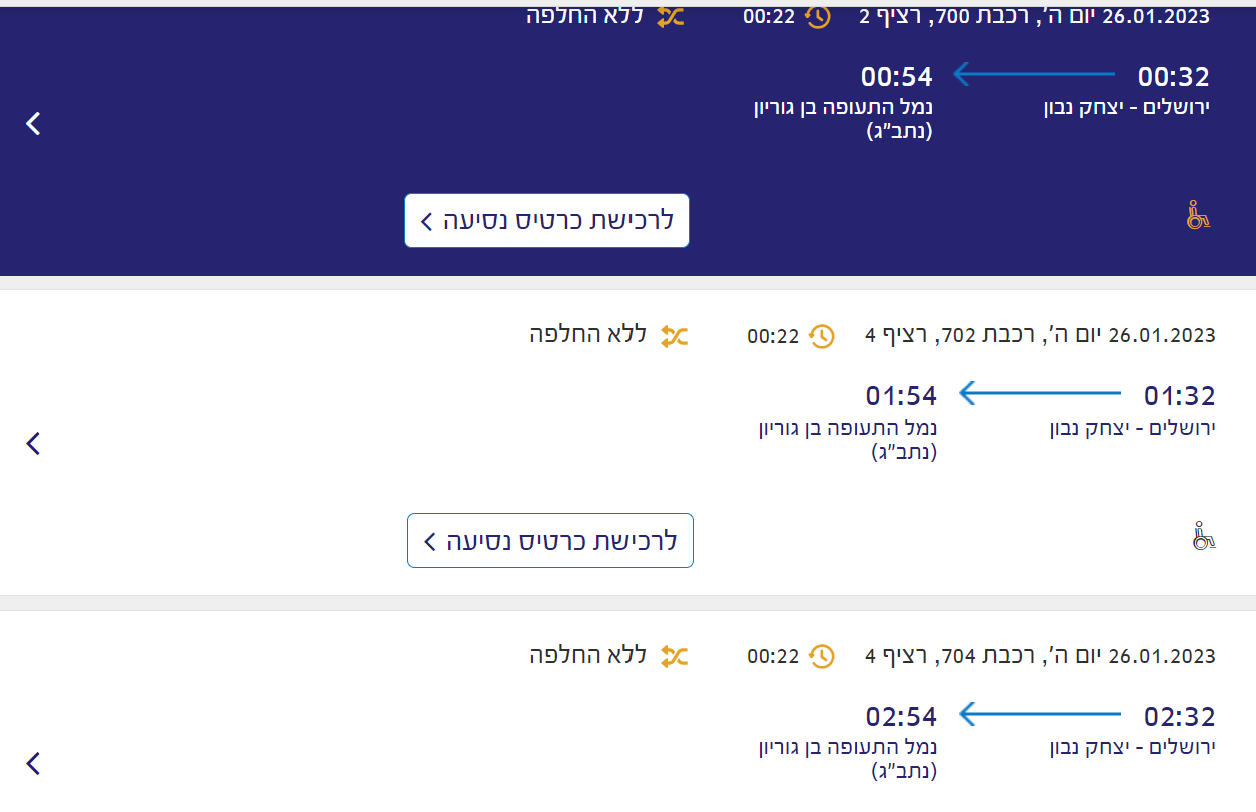This screenshot has height=812, width=1256.
Task: Click the no-transfer shuffle icon for train 704
Action: (674, 656)
